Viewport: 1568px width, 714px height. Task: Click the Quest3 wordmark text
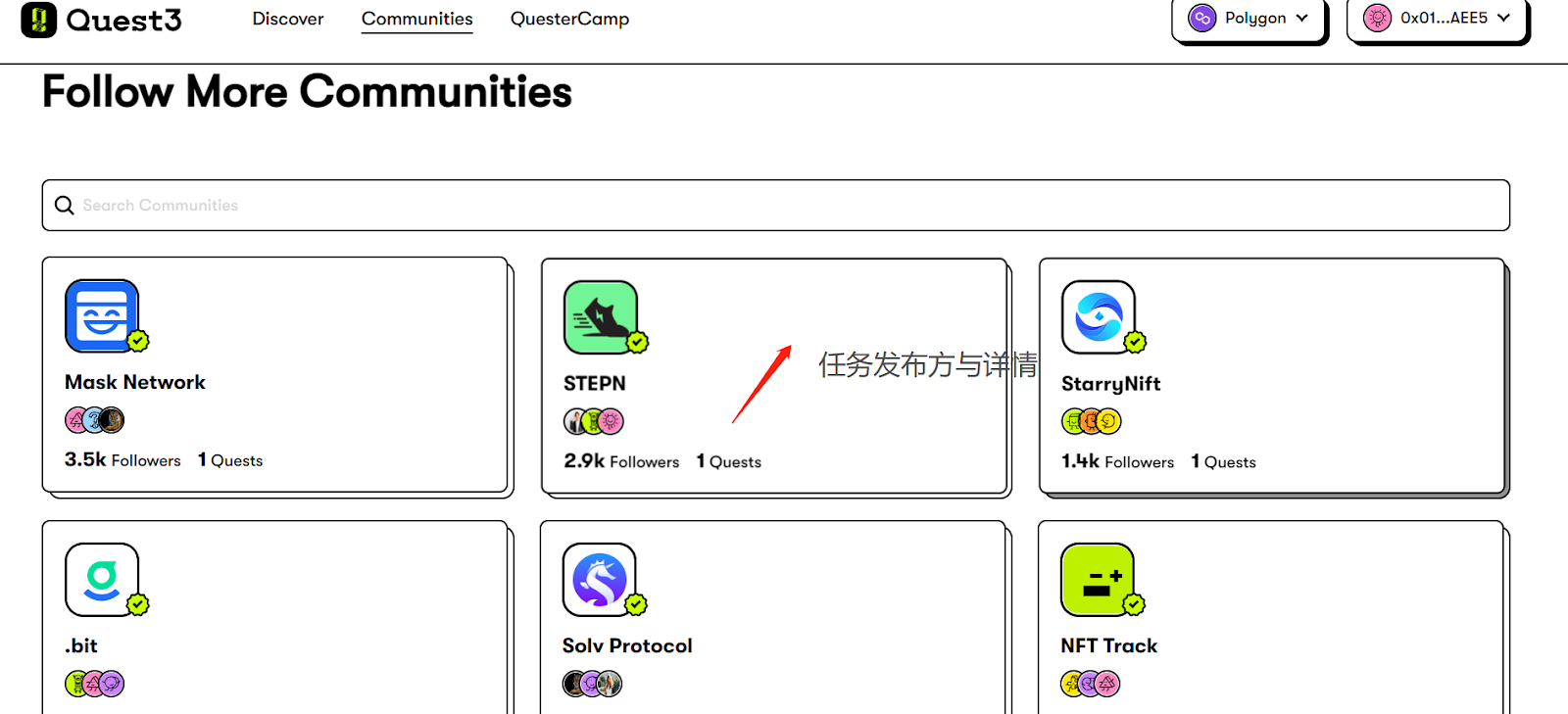click(124, 20)
